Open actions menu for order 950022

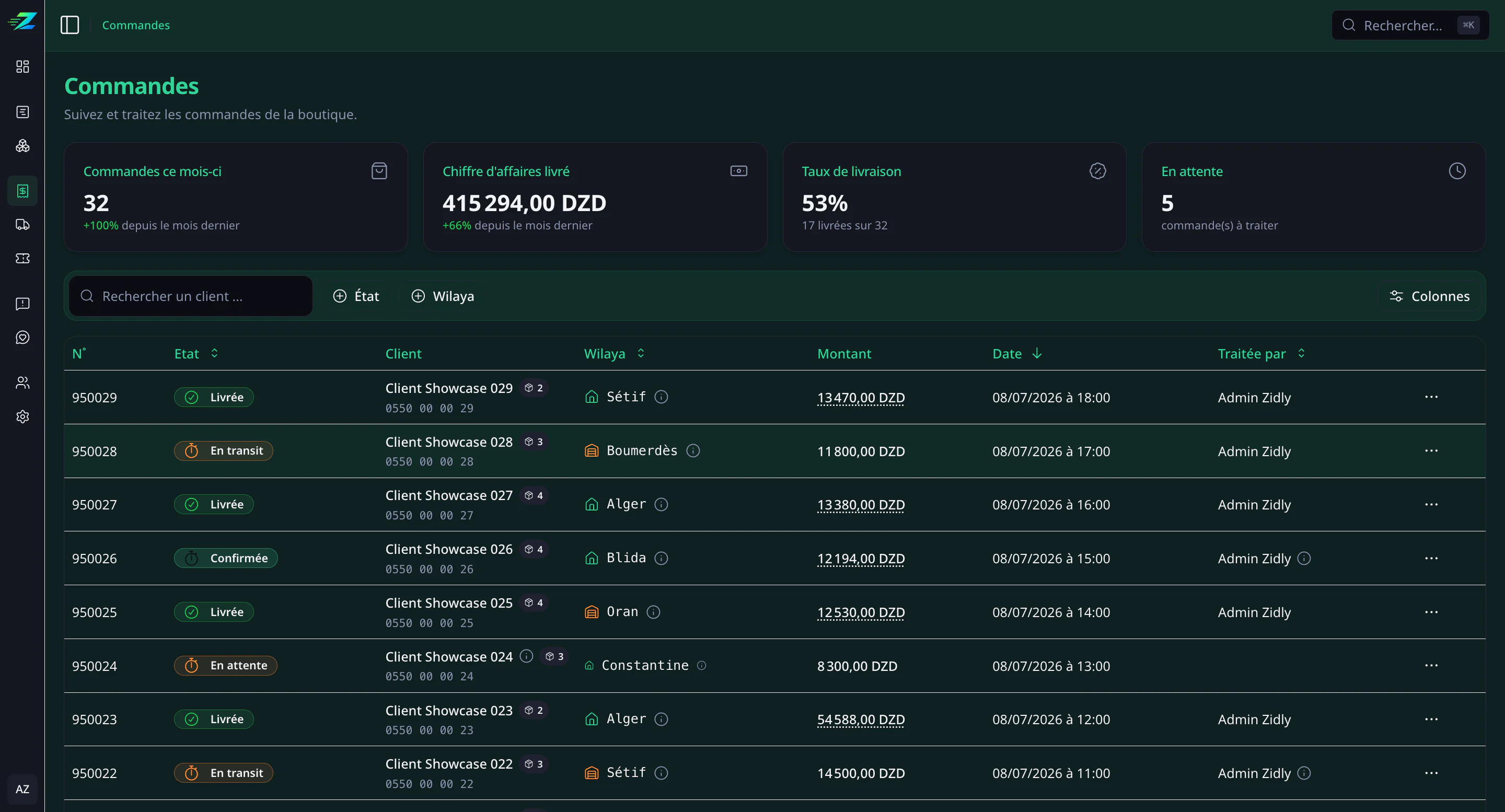(1431, 773)
